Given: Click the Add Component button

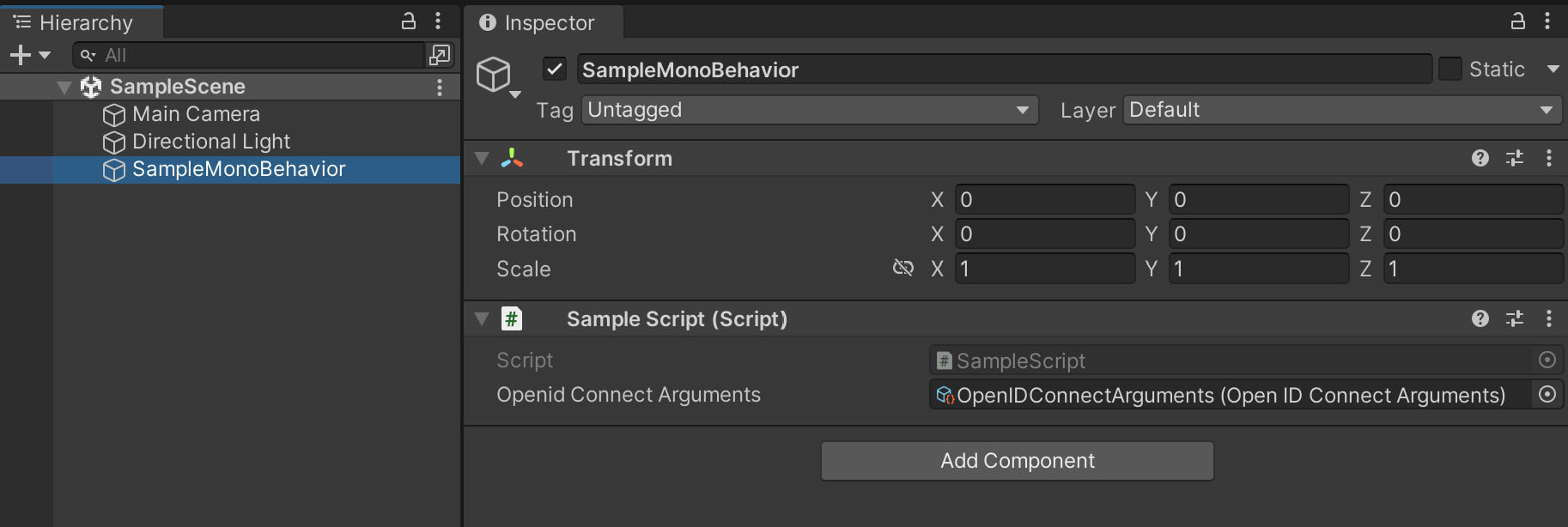Looking at the screenshot, I should coord(1017,461).
